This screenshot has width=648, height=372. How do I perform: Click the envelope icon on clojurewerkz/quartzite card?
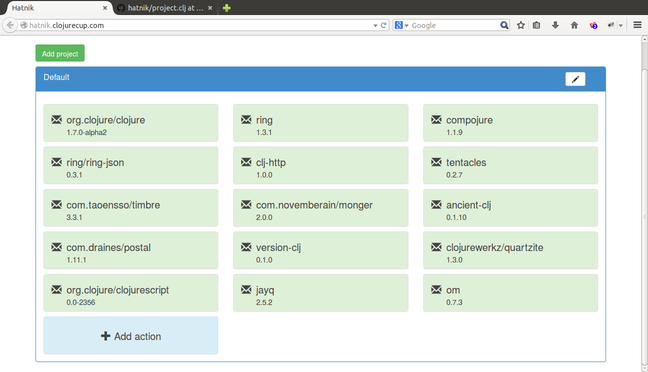[436, 247]
